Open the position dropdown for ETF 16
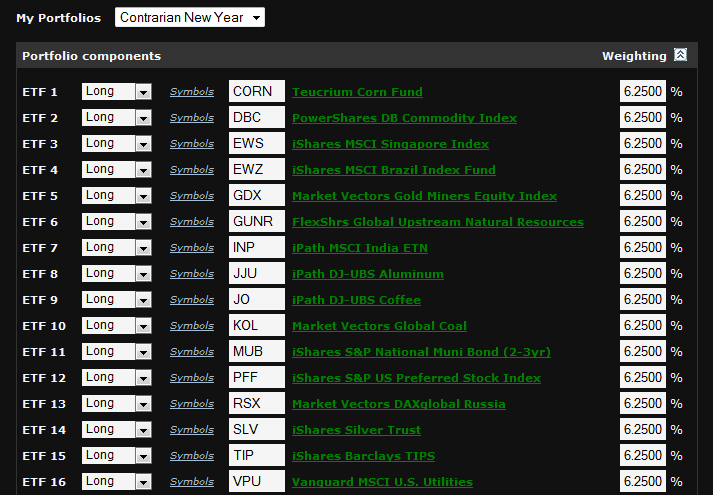Screen dimensions: 713x495 [116, 481]
